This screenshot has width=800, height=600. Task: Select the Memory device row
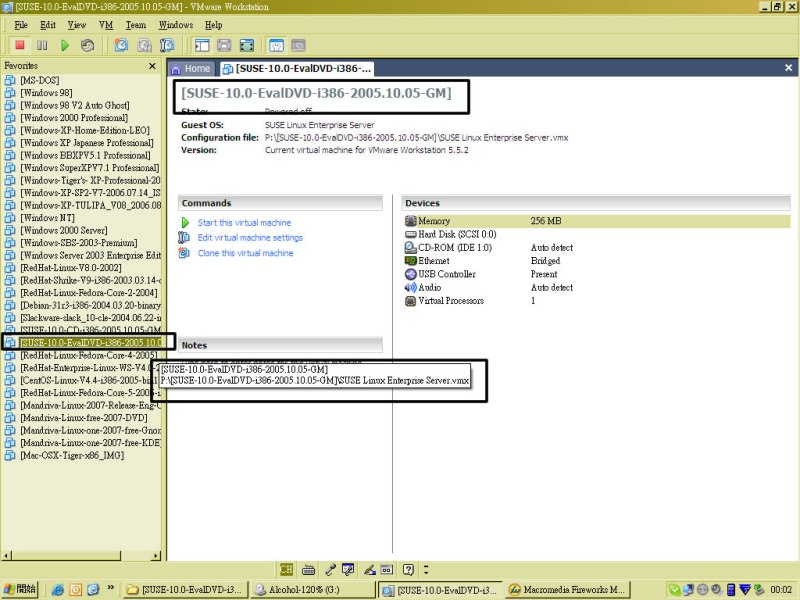click(x=597, y=221)
